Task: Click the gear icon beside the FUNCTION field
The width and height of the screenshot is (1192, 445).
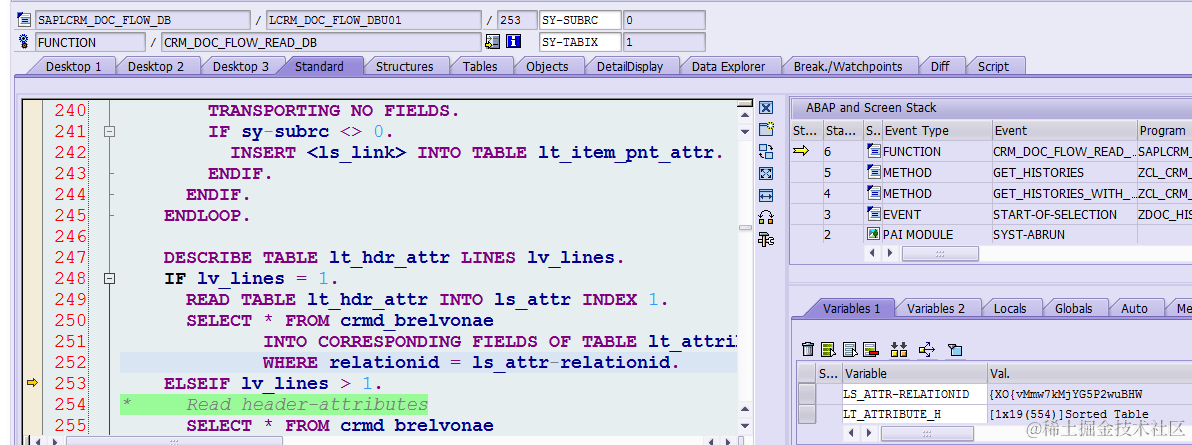Action: pyautogui.click(x=24, y=42)
